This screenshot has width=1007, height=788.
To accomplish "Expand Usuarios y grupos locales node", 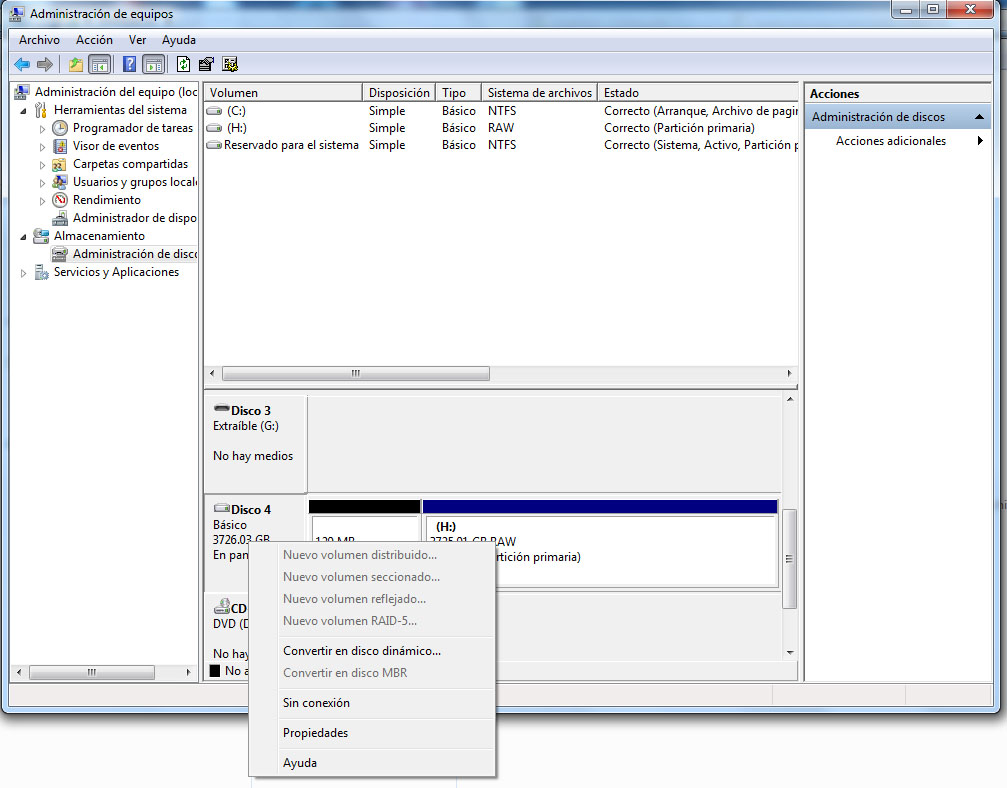I will point(42,182).
